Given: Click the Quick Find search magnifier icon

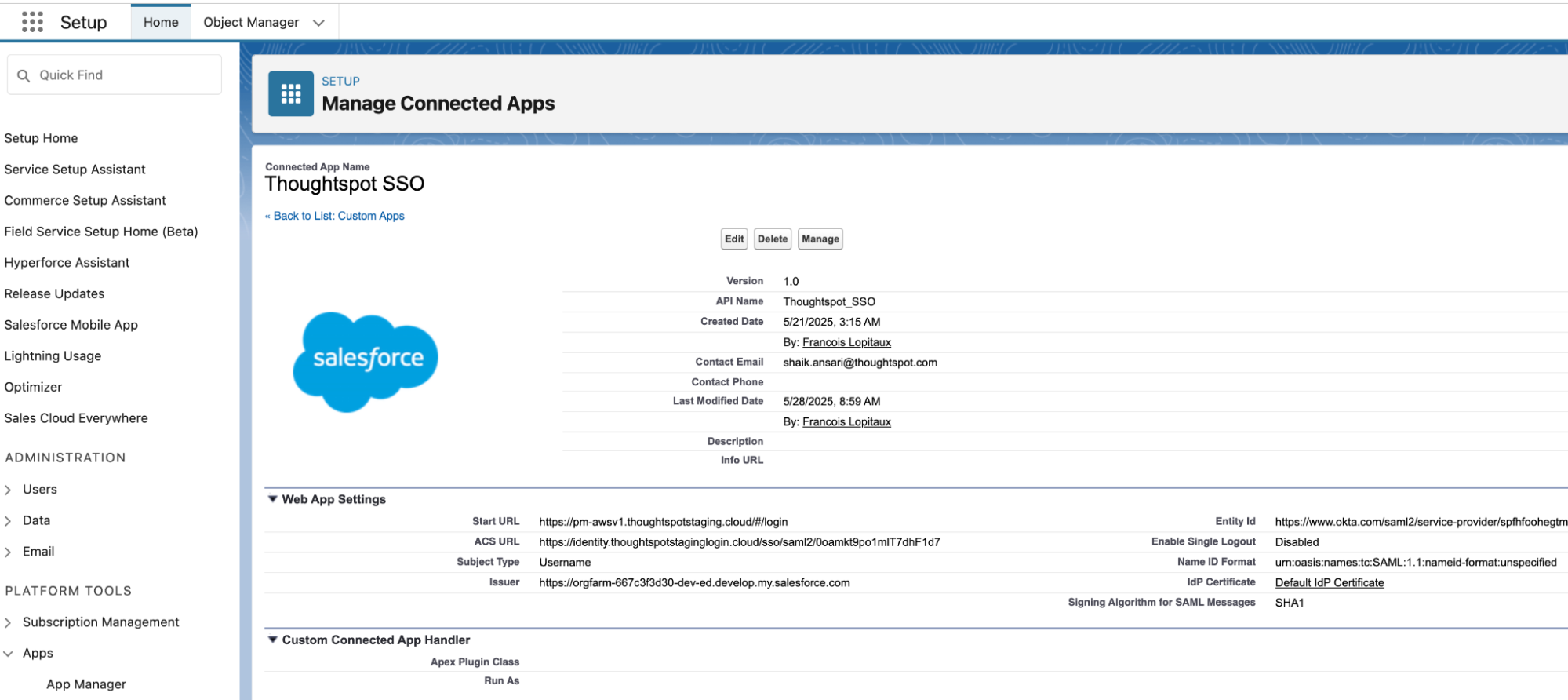Looking at the screenshot, I should (x=24, y=75).
